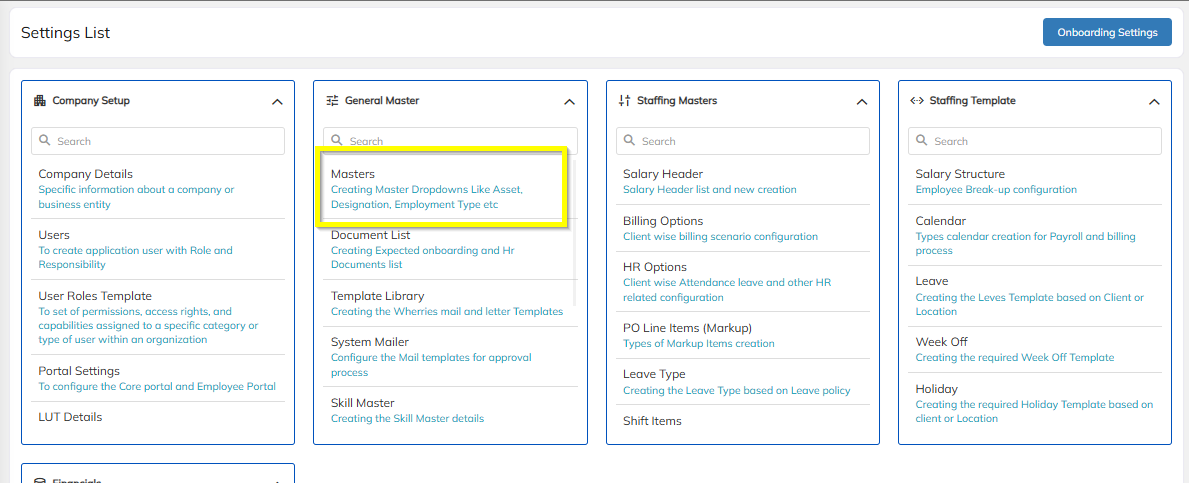The width and height of the screenshot is (1189, 483).
Task: Focus the General Master search box
Action: click(x=450, y=141)
